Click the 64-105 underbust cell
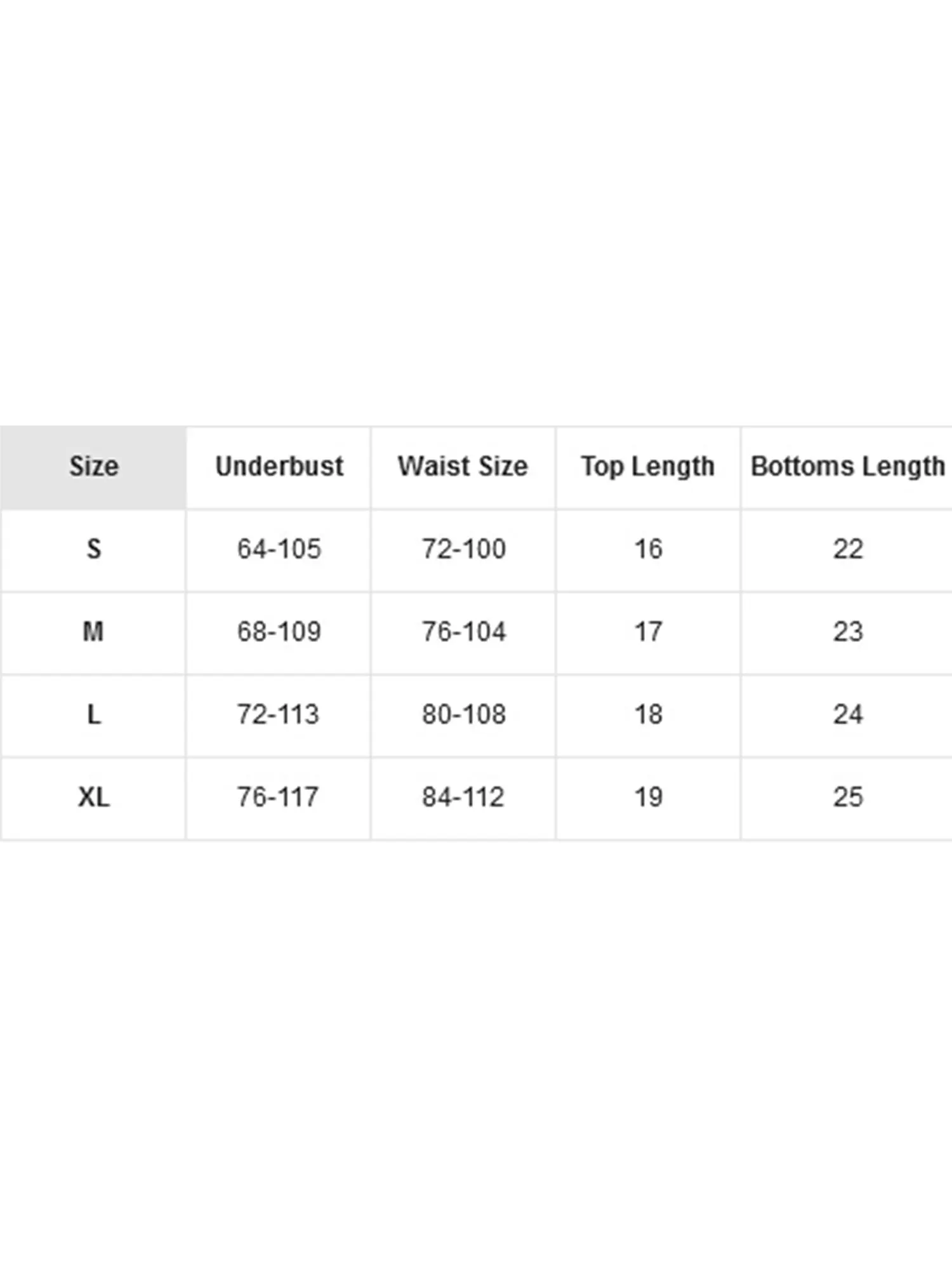Viewport: 952px width, 1270px height. click(279, 549)
